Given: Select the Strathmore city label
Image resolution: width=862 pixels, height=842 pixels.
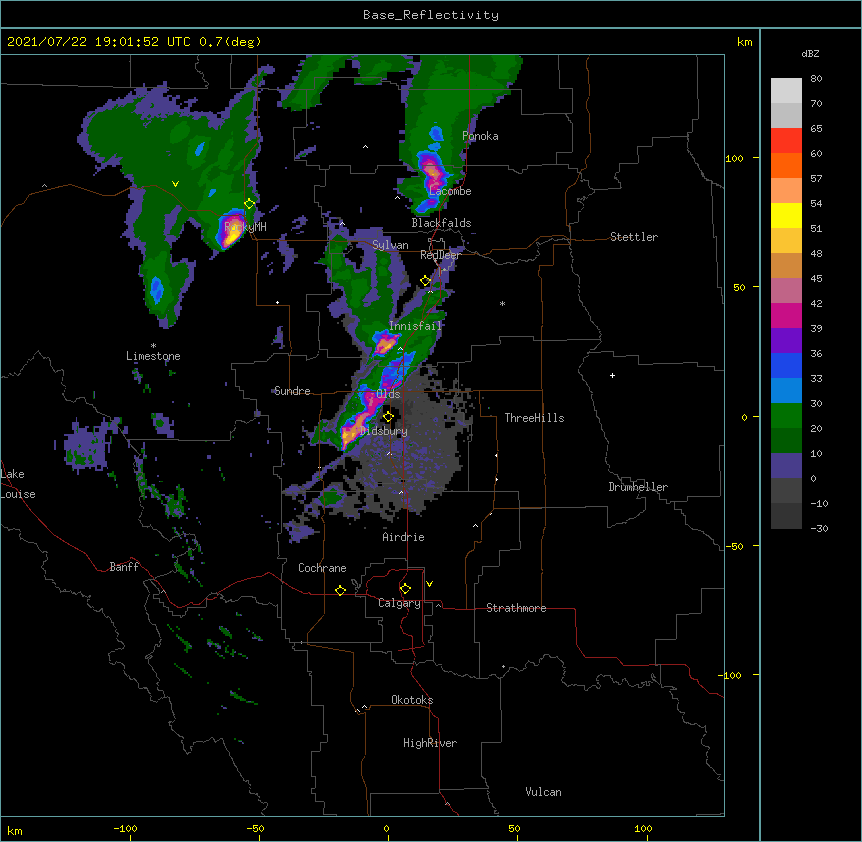Looking at the screenshot, I should [x=516, y=608].
